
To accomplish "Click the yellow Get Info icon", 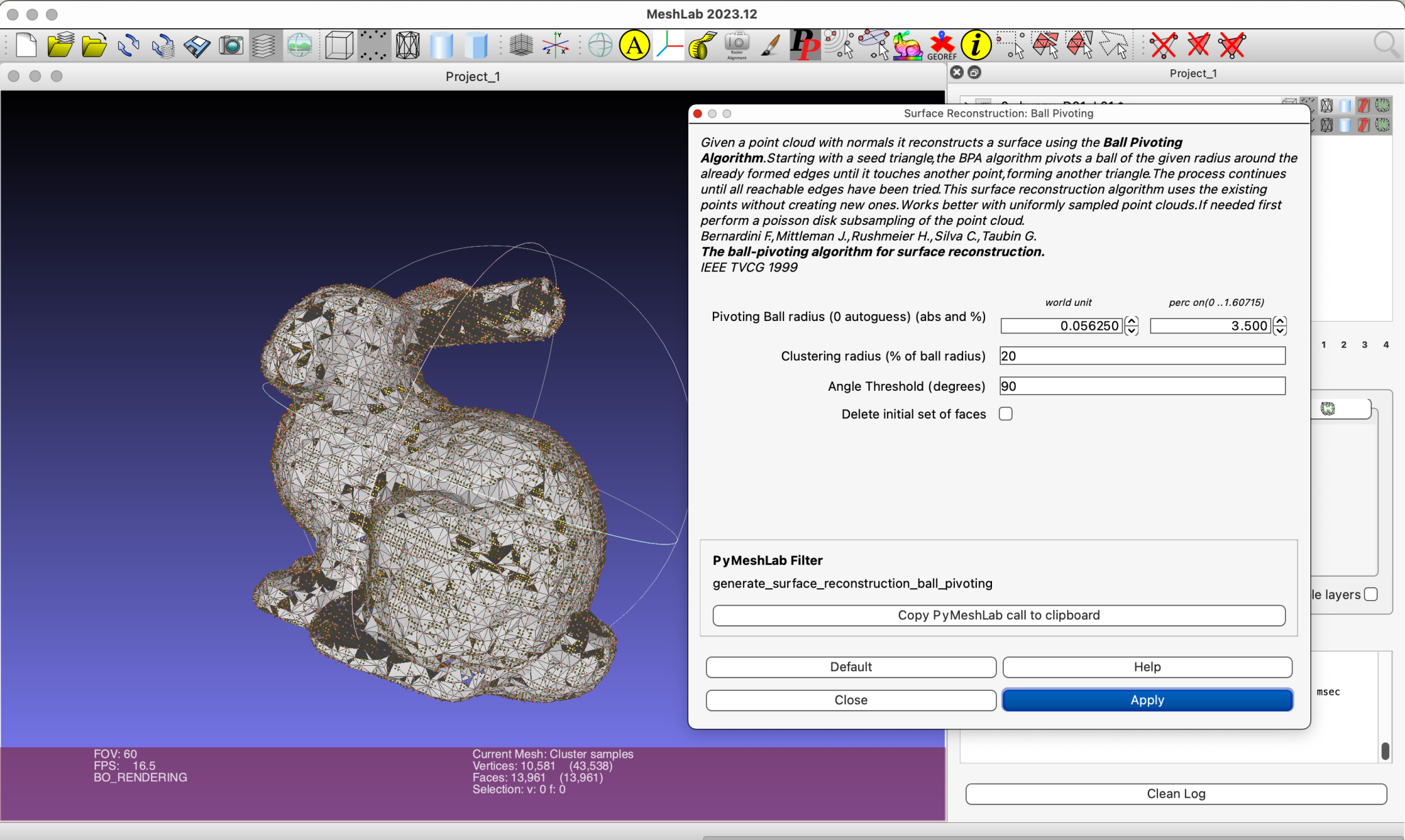I will click(x=976, y=46).
